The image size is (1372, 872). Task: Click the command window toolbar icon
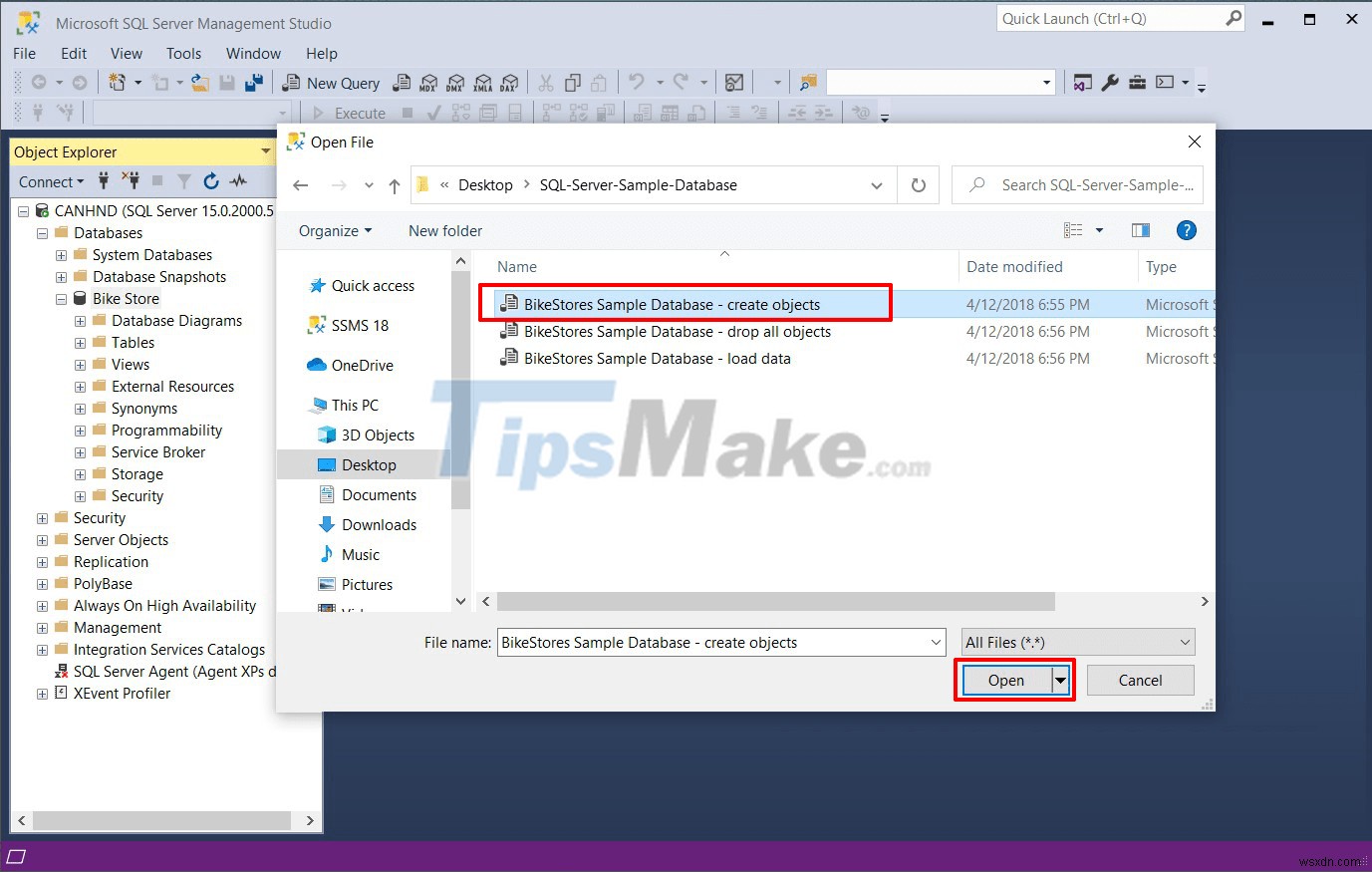[x=1165, y=83]
